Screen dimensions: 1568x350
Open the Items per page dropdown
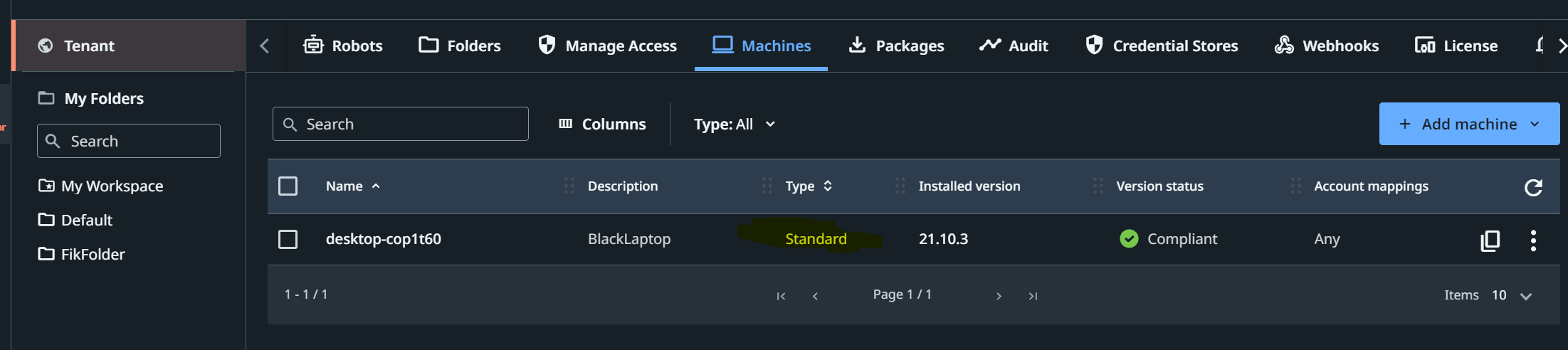tap(1525, 296)
